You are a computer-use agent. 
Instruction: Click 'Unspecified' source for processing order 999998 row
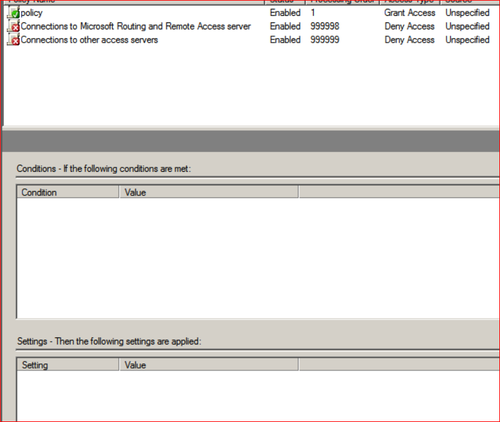[467, 26]
